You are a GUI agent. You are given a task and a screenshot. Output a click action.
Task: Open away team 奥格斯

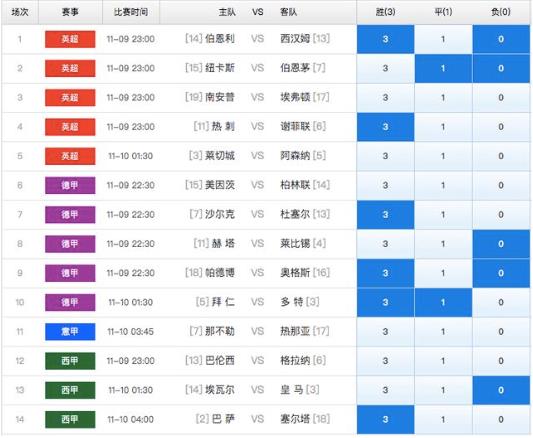tap(295, 273)
